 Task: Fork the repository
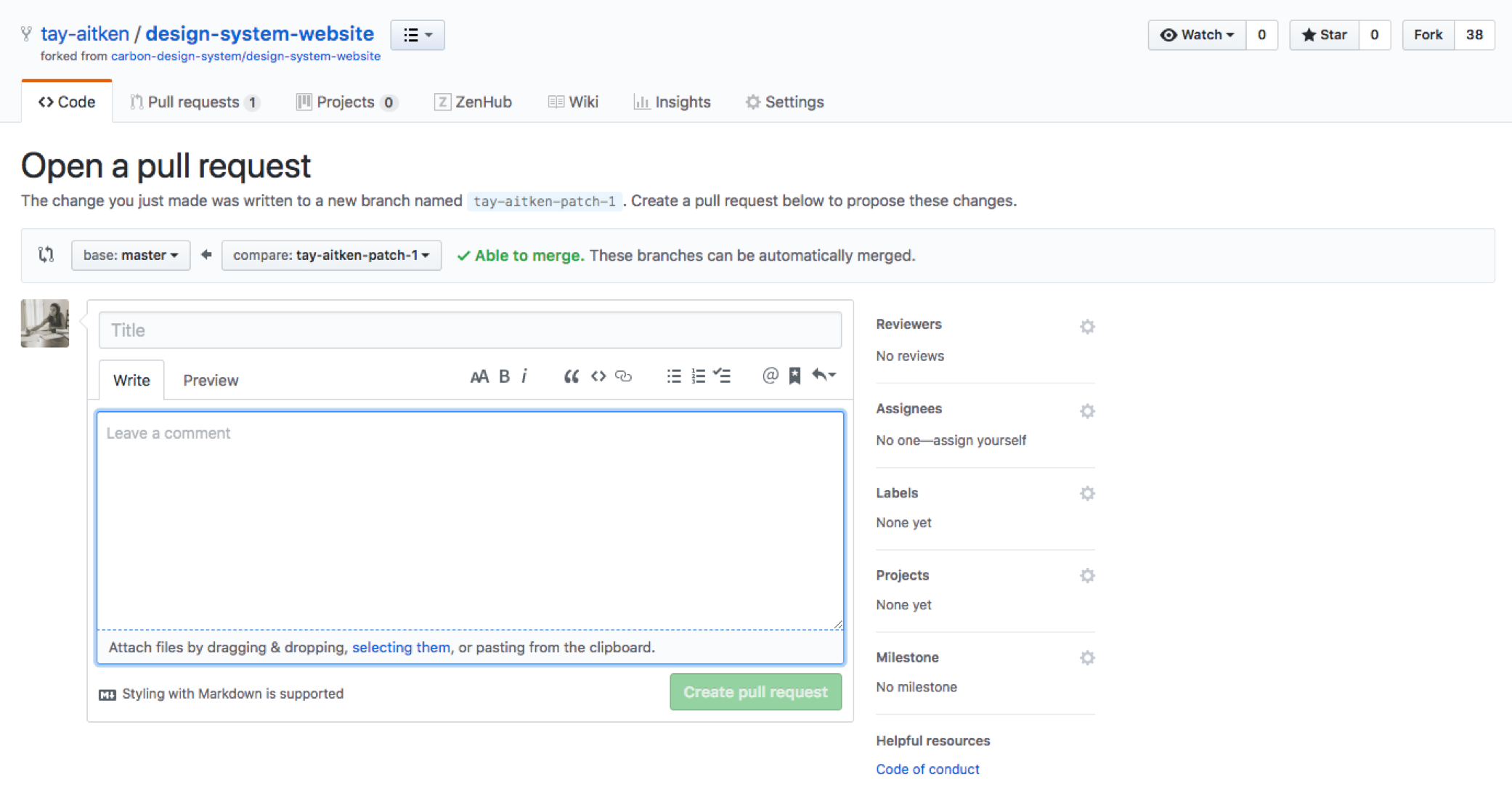(x=1428, y=35)
